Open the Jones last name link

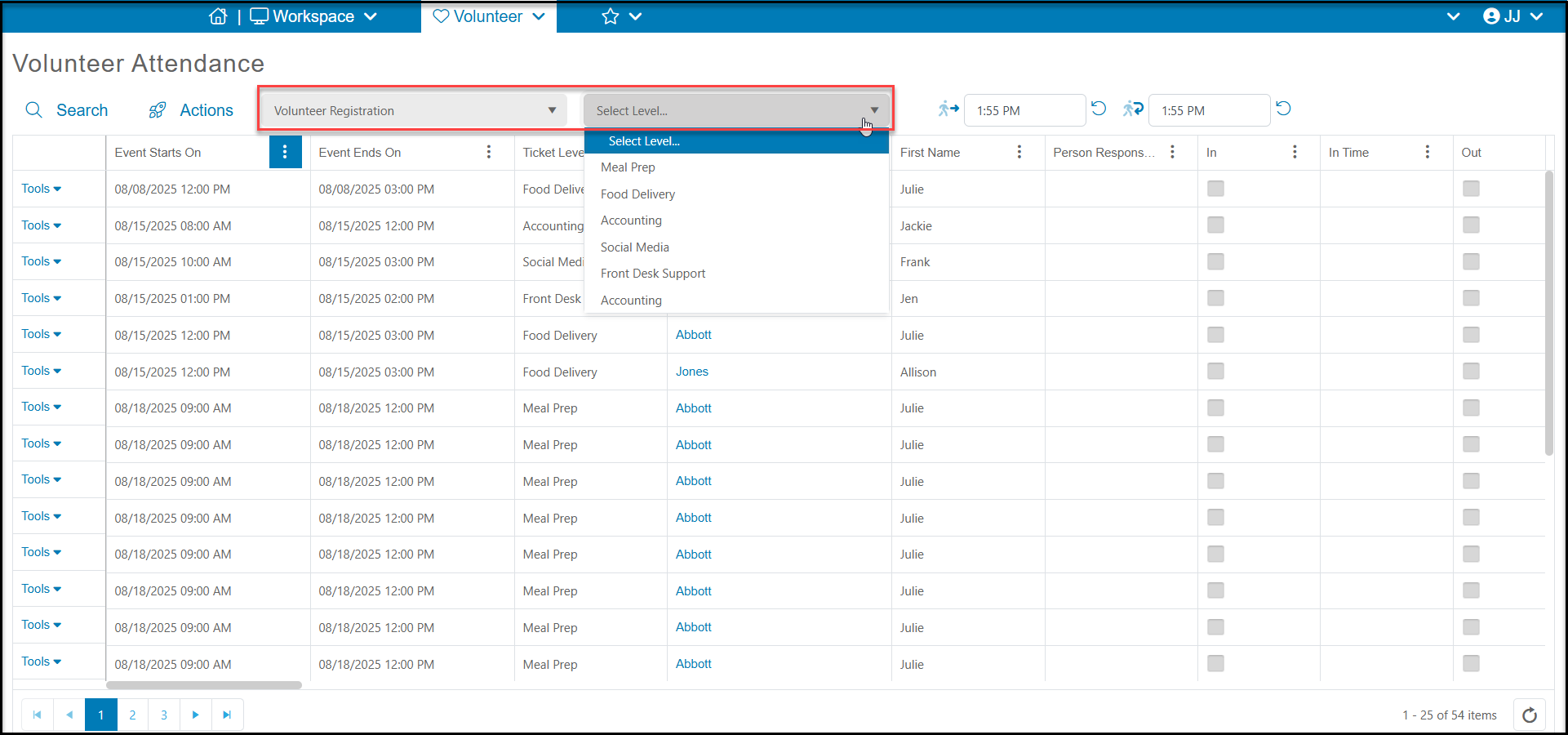click(x=692, y=372)
